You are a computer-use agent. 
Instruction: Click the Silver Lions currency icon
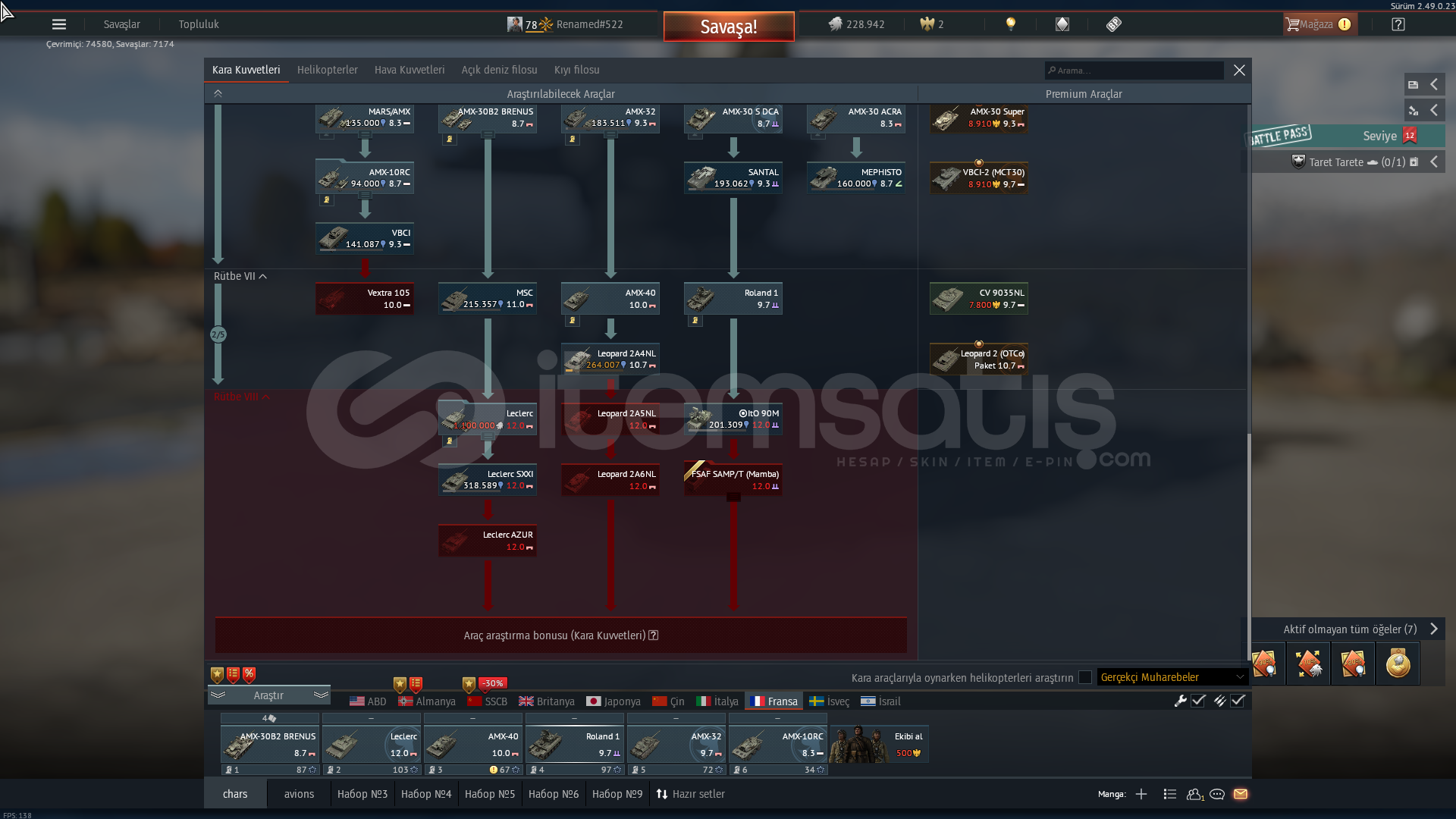click(835, 24)
